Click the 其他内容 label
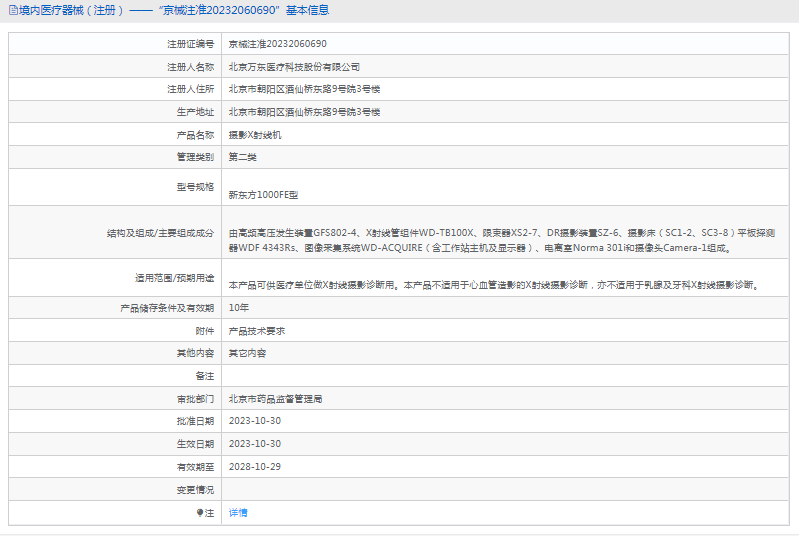Screen dimensions: 799x536 [x=195, y=353]
